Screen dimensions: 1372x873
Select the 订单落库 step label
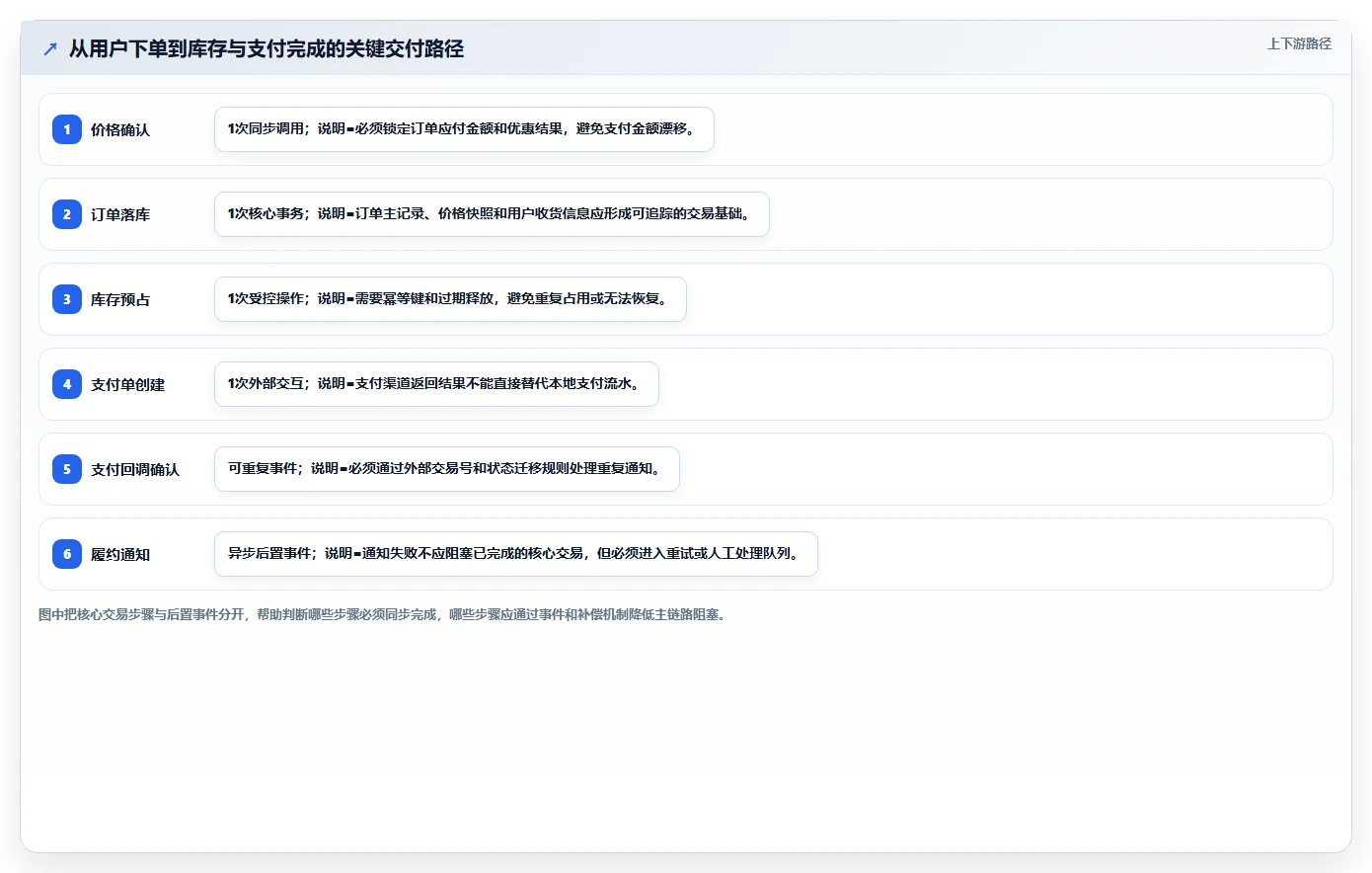tap(120, 214)
